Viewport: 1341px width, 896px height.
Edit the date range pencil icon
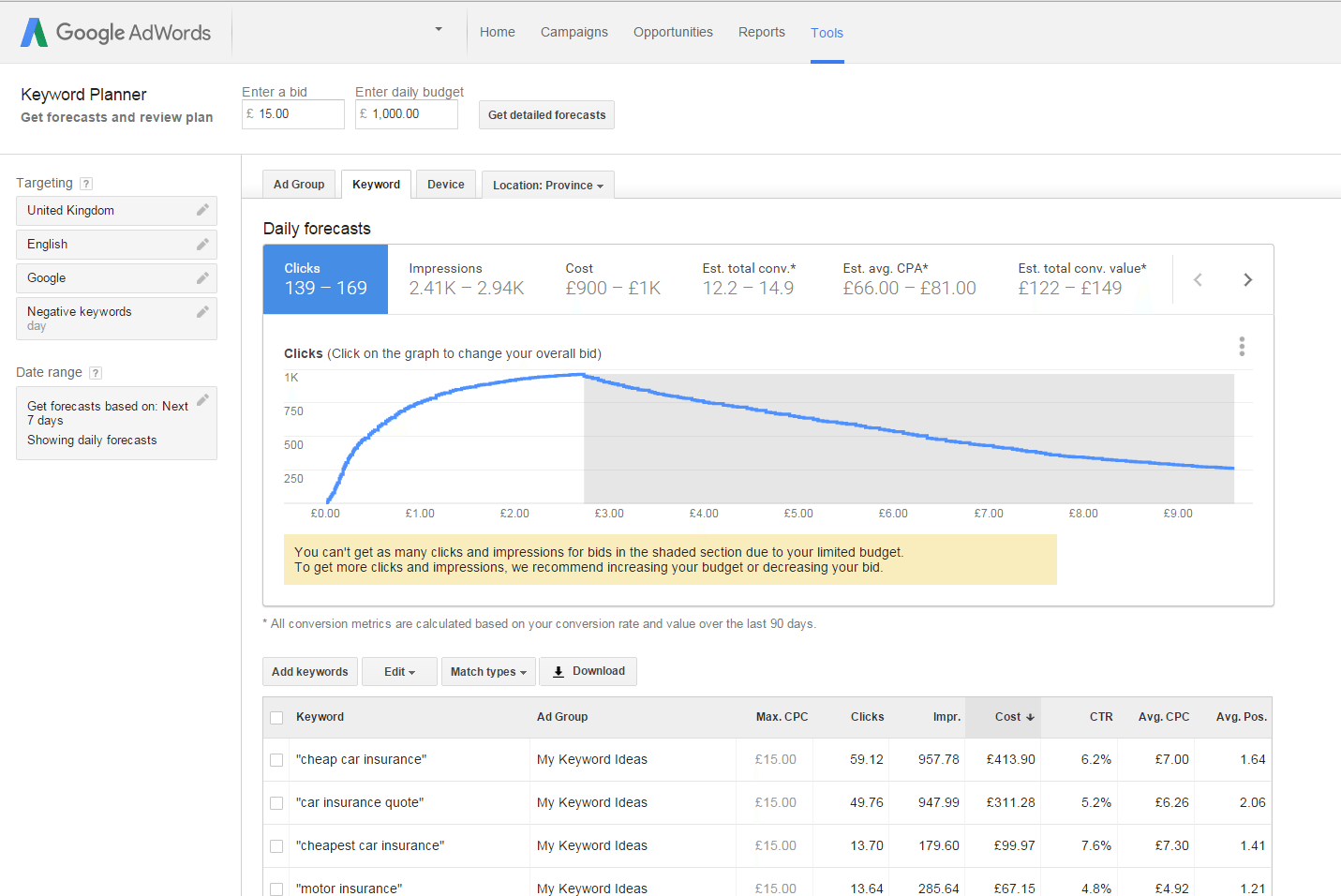coord(201,400)
